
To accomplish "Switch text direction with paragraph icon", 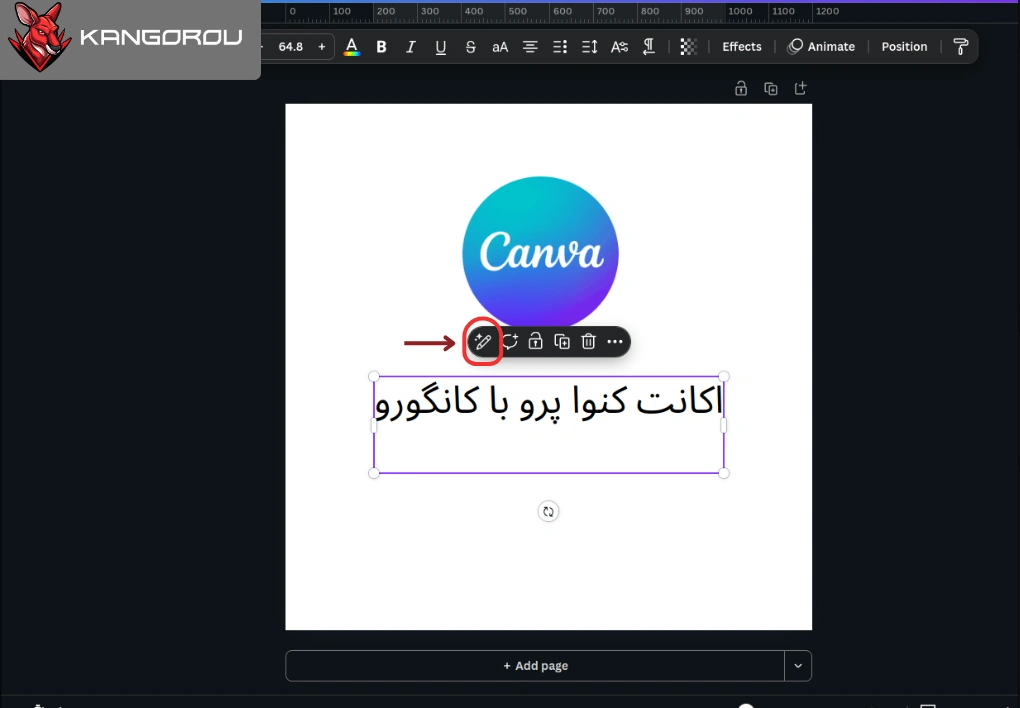I will [x=649, y=47].
